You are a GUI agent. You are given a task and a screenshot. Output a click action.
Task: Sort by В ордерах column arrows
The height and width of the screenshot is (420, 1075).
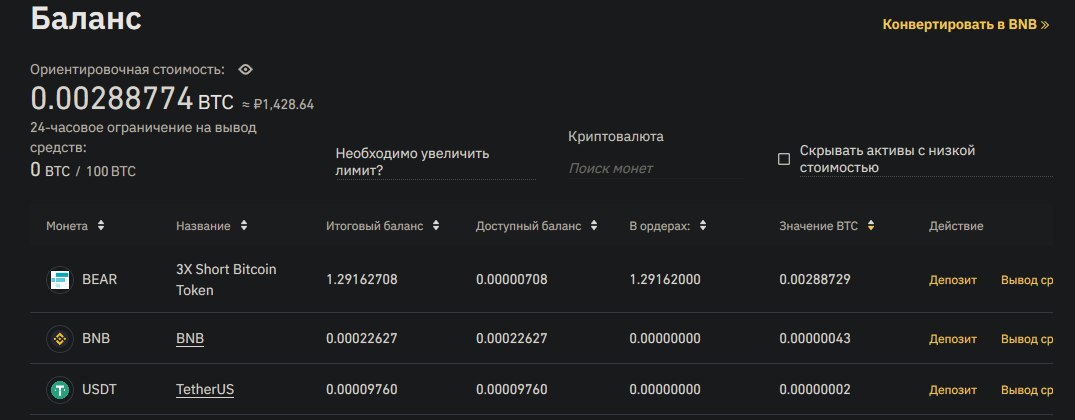point(703,225)
